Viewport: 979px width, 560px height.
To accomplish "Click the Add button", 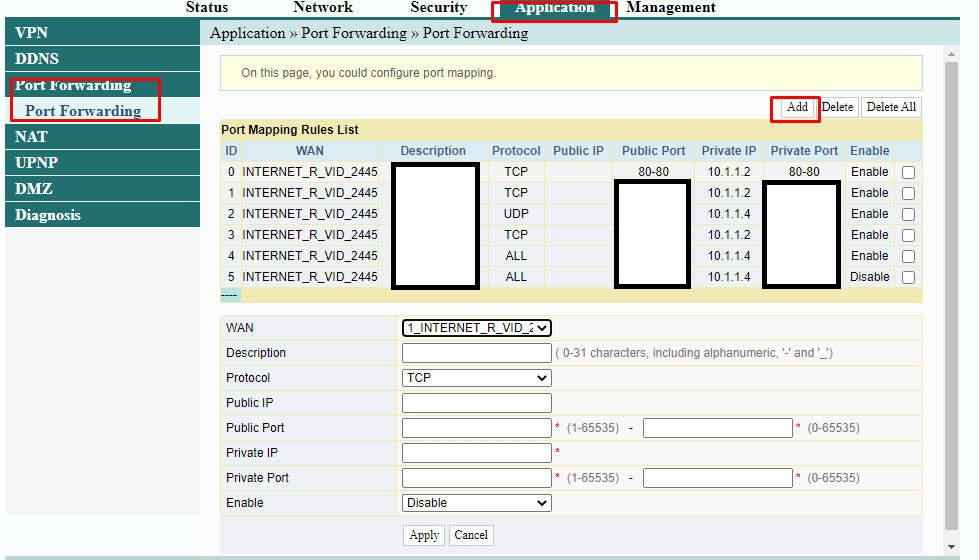I will click(x=797, y=107).
